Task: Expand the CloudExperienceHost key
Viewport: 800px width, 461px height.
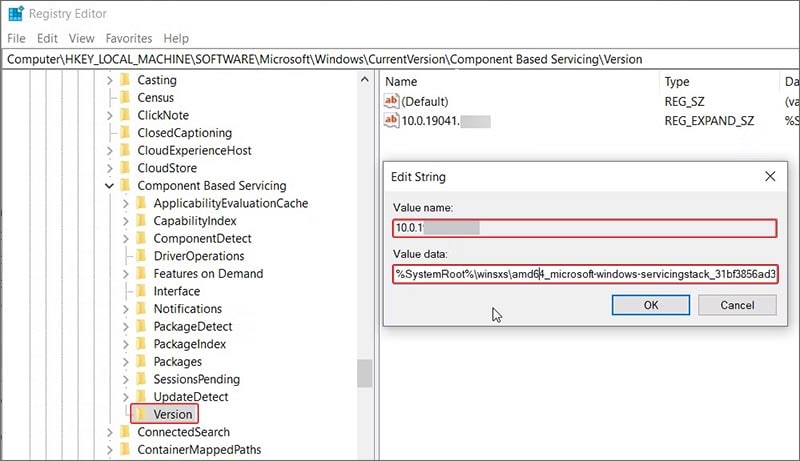Action: [x=109, y=150]
